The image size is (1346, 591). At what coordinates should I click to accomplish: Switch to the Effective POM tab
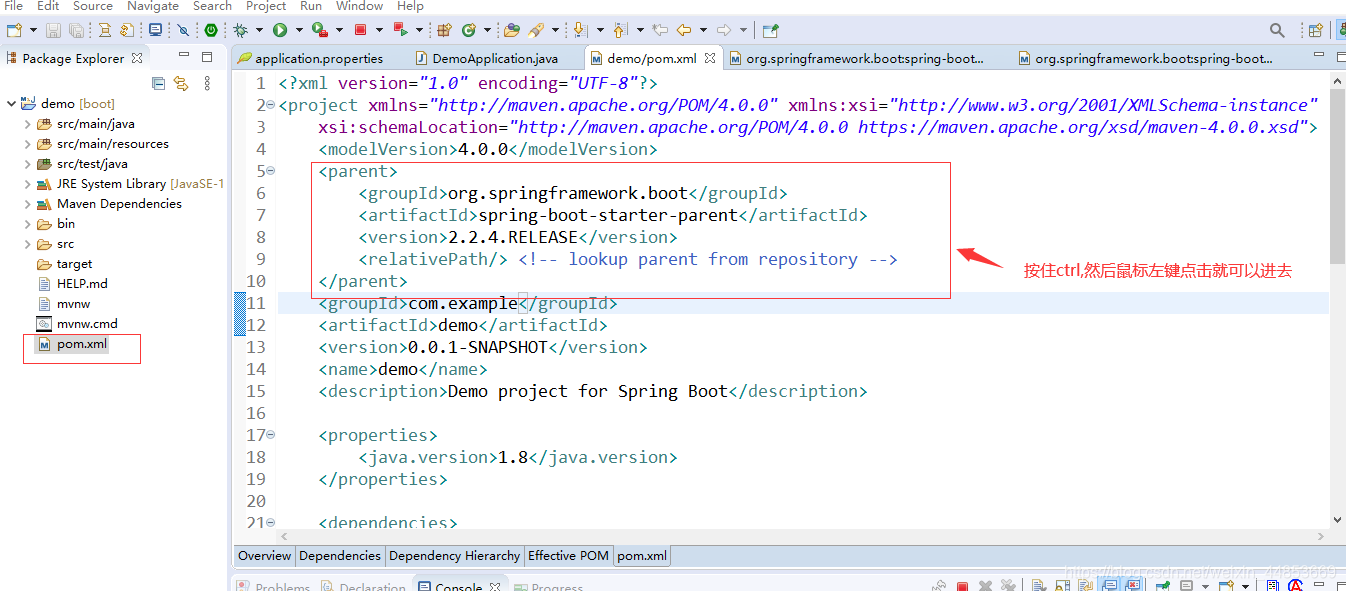[568, 556]
